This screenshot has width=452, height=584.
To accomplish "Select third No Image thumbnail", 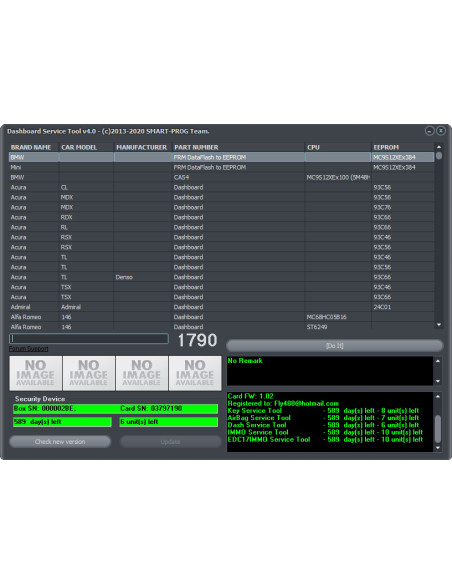I will point(142,373).
